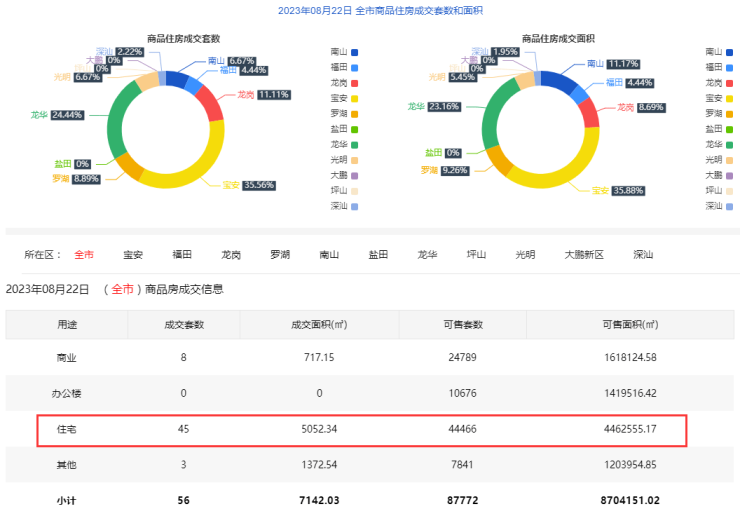Open the 福田 district tab

182,255
